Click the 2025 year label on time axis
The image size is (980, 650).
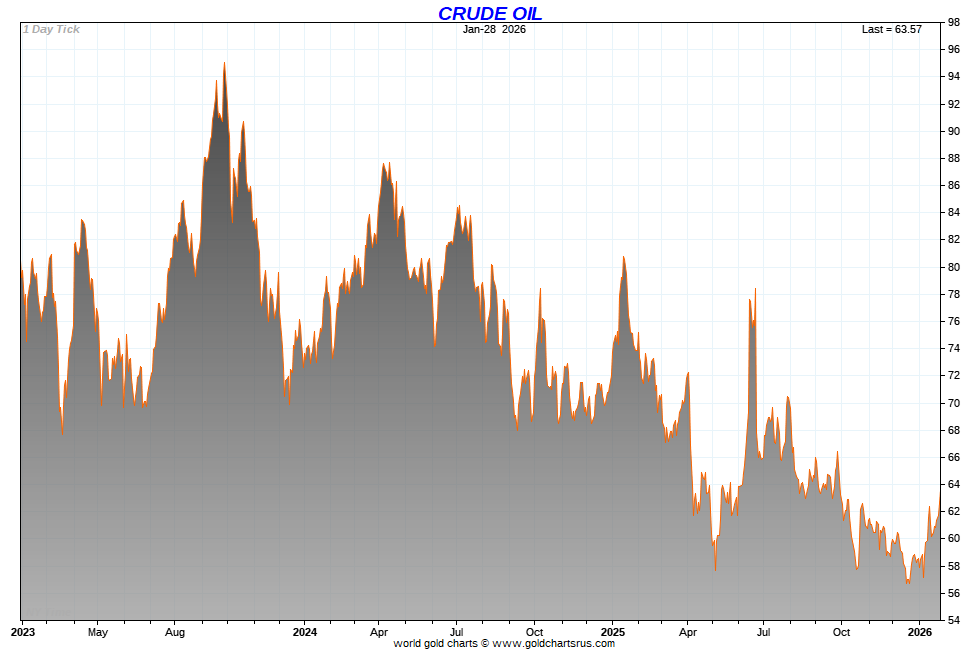tap(612, 632)
